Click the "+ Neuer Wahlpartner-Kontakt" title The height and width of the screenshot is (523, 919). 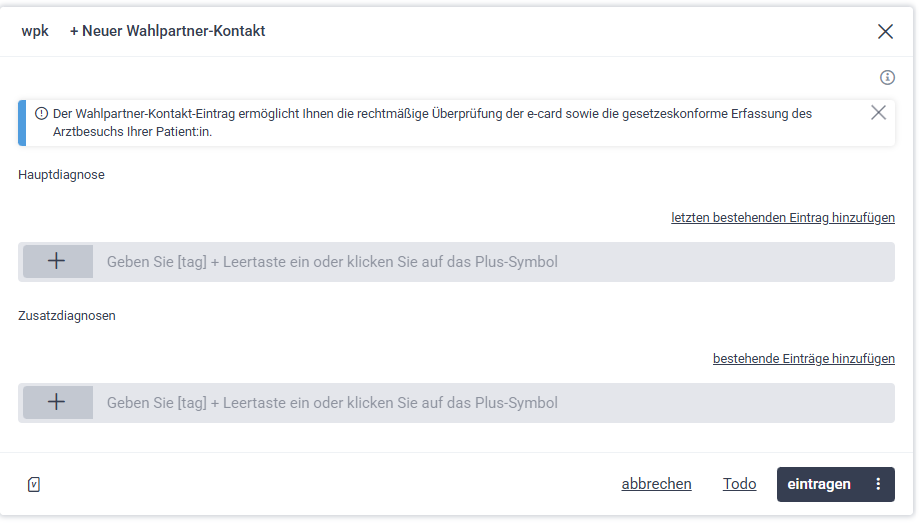167,31
